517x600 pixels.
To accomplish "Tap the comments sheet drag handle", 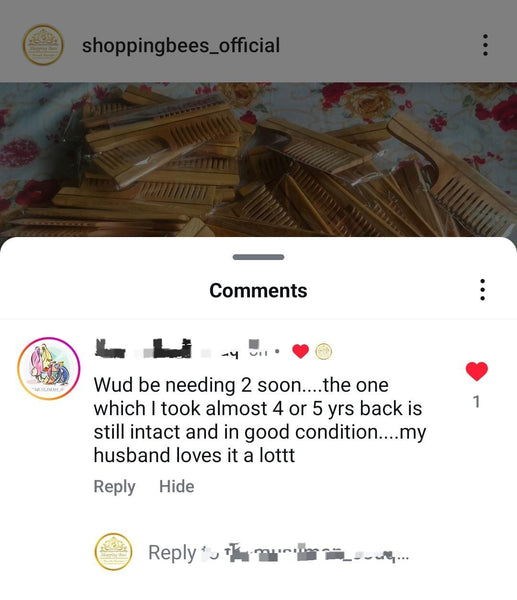I will [x=258, y=257].
